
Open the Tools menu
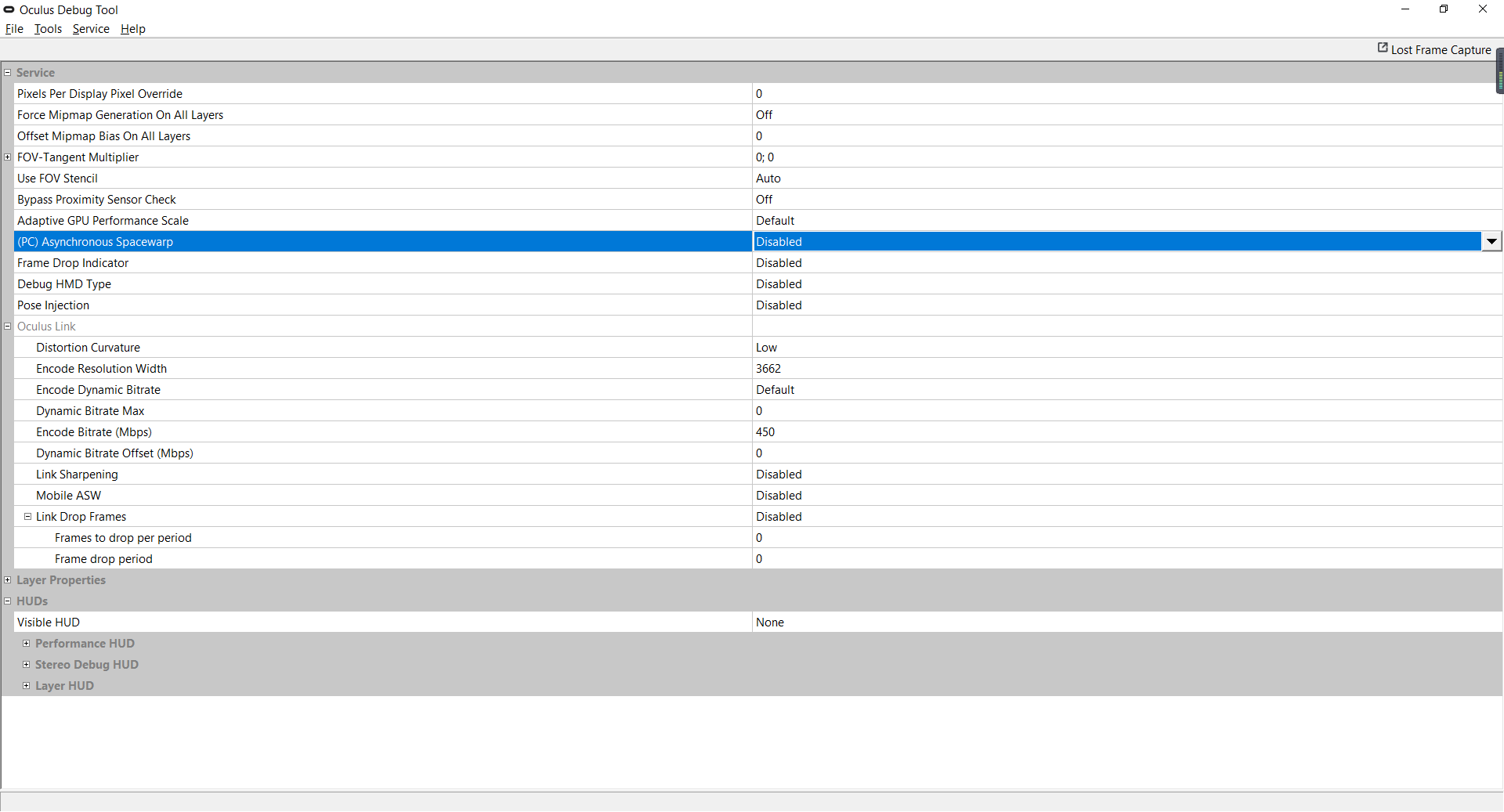tap(48, 29)
